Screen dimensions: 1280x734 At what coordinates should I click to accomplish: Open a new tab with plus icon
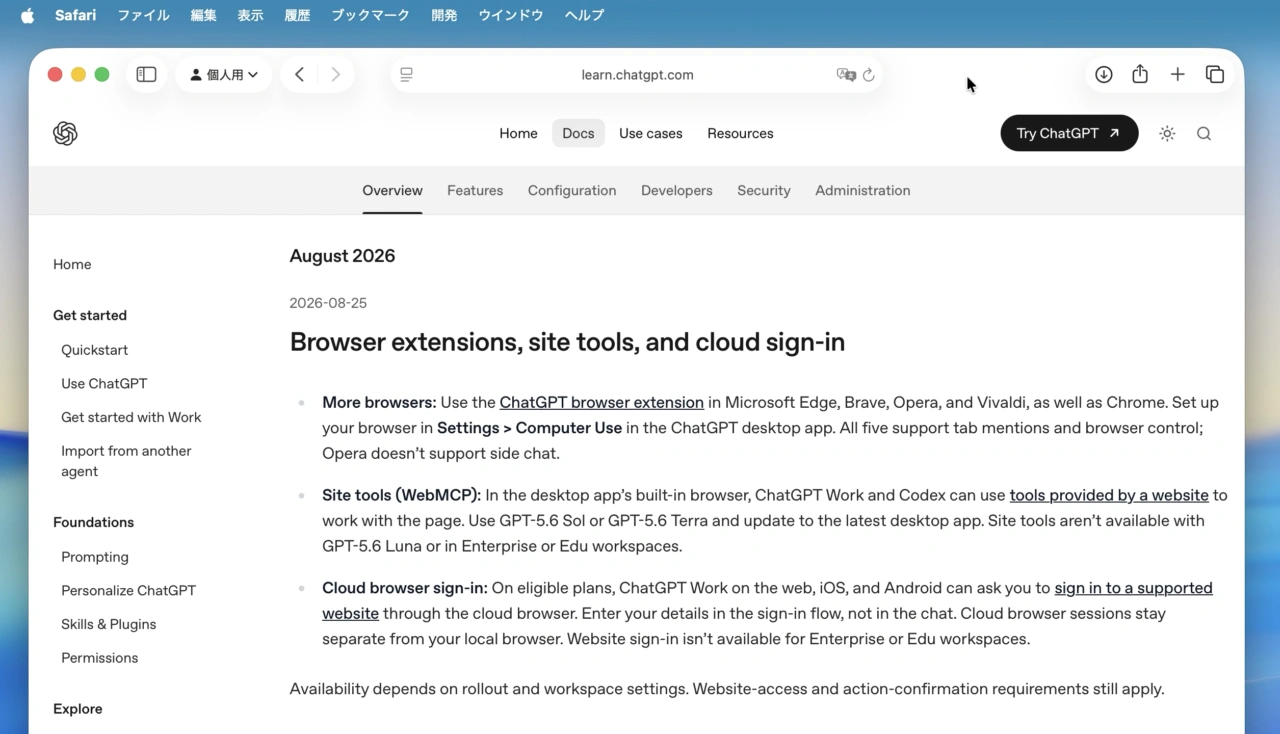[x=1177, y=74]
